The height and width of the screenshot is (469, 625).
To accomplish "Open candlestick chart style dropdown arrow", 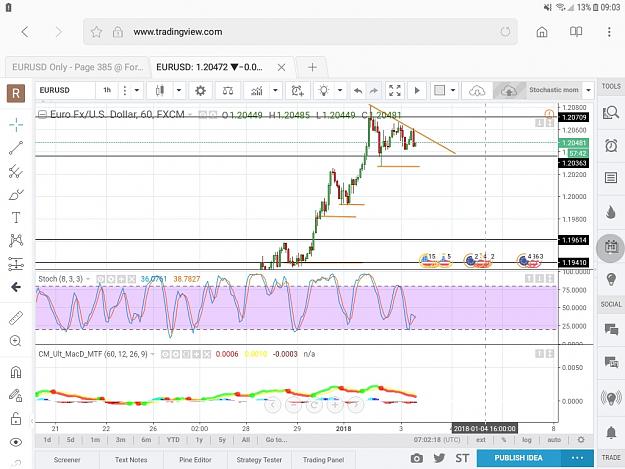I will point(179,90).
